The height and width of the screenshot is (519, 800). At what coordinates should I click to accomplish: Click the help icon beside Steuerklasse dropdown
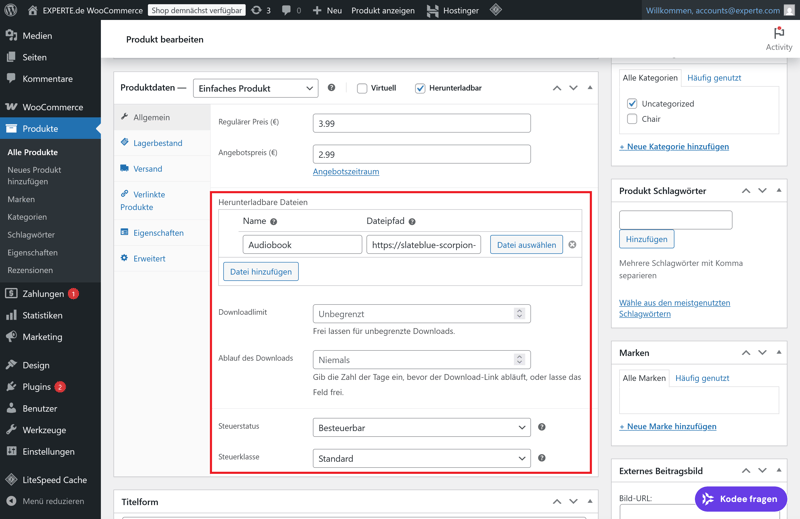coord(541,458)
